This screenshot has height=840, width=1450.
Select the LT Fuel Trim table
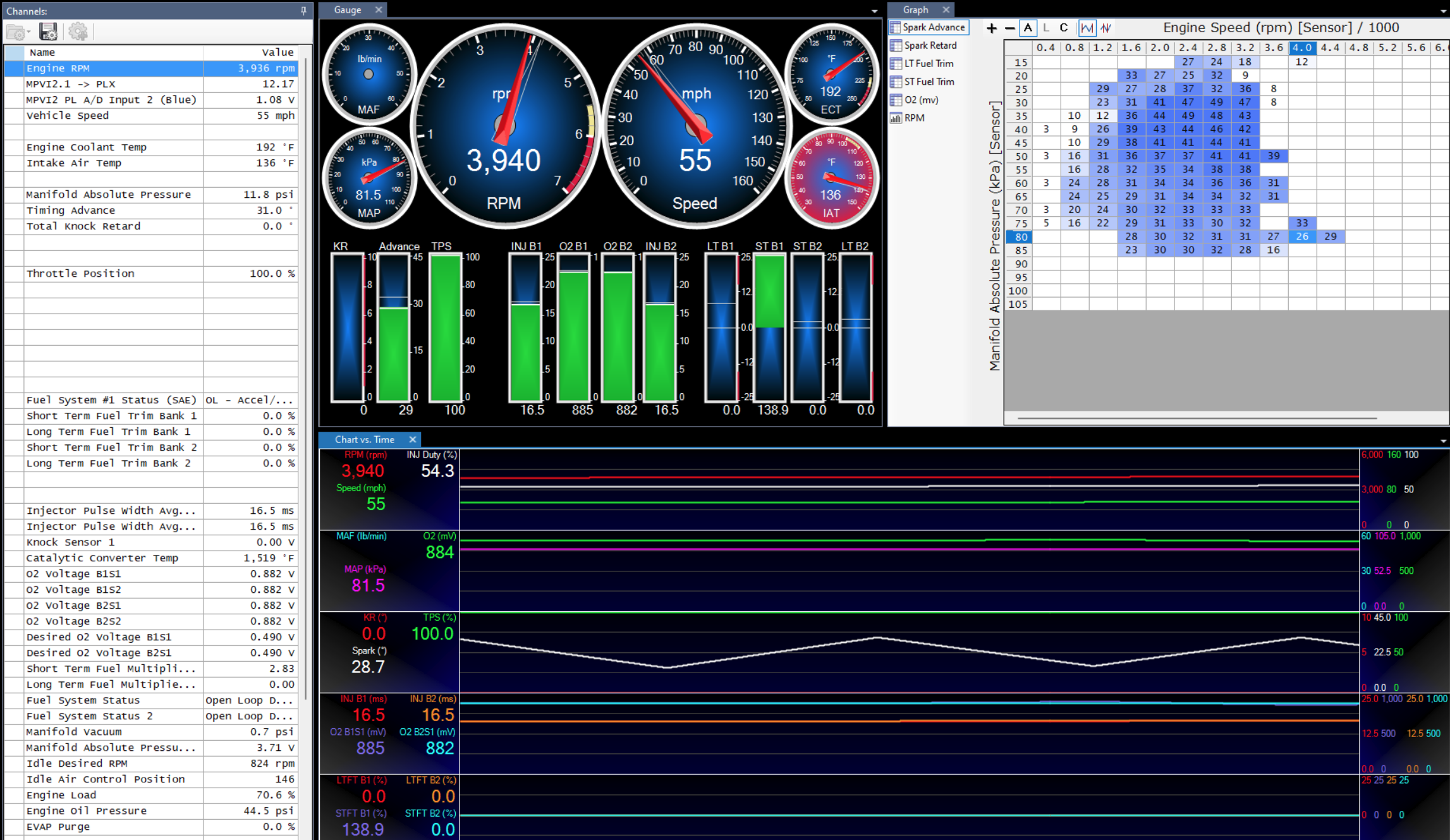click(928, 64)
